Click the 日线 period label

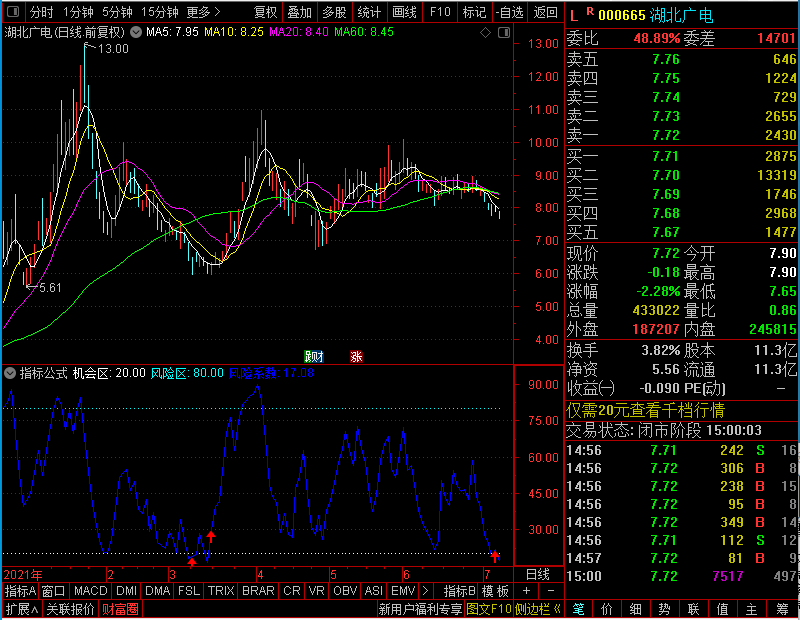[538, 575]
